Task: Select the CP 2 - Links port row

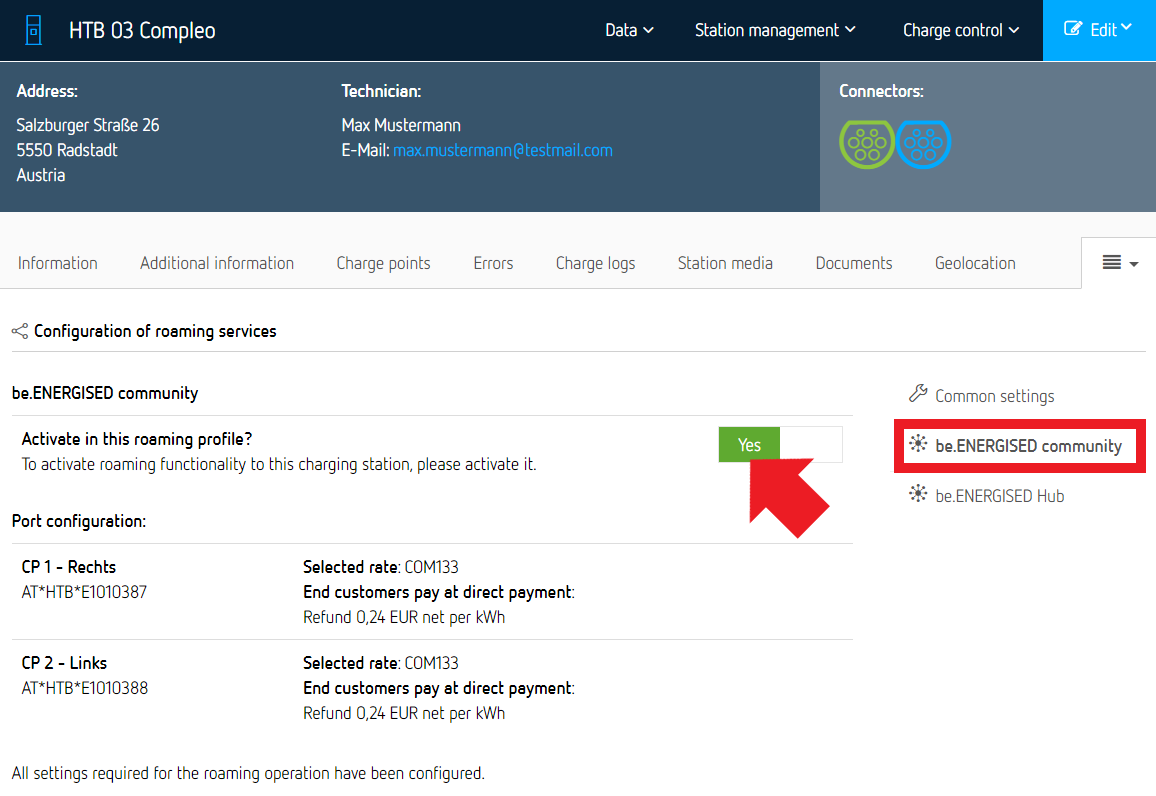Action: [x=432, y=688]
